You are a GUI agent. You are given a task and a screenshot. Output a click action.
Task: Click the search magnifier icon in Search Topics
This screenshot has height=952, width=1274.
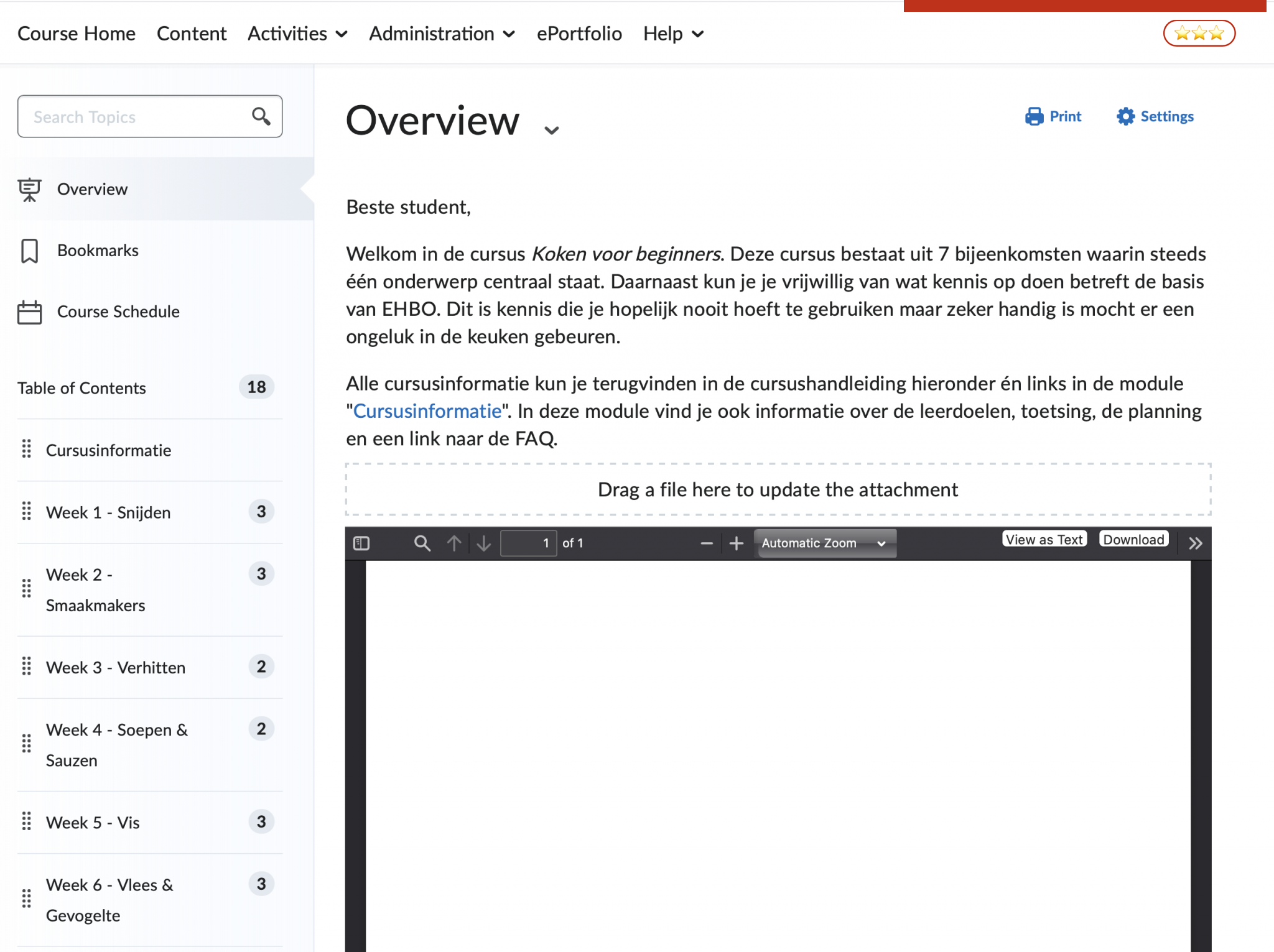pyautogui.click(x=261, y=116)
